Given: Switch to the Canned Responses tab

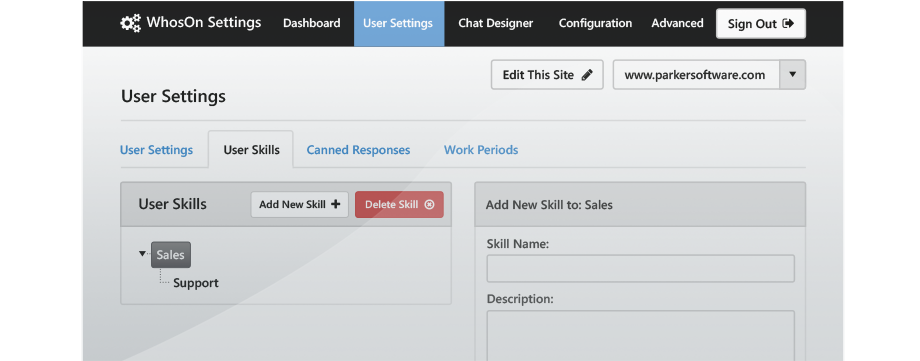Looking at the screenshot, I should pos(358,150).
